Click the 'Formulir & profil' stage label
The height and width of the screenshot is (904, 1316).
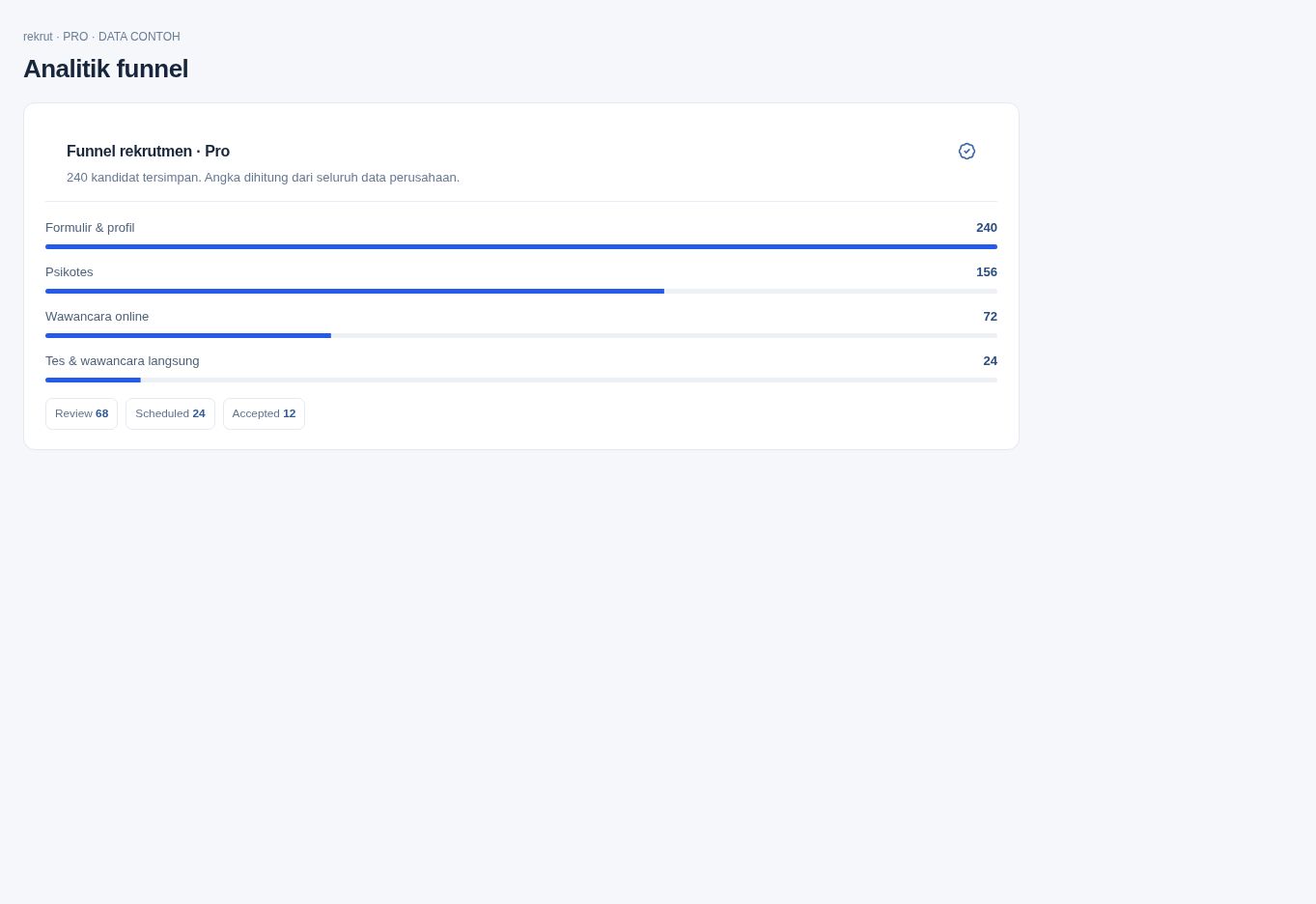coord(90,228)
